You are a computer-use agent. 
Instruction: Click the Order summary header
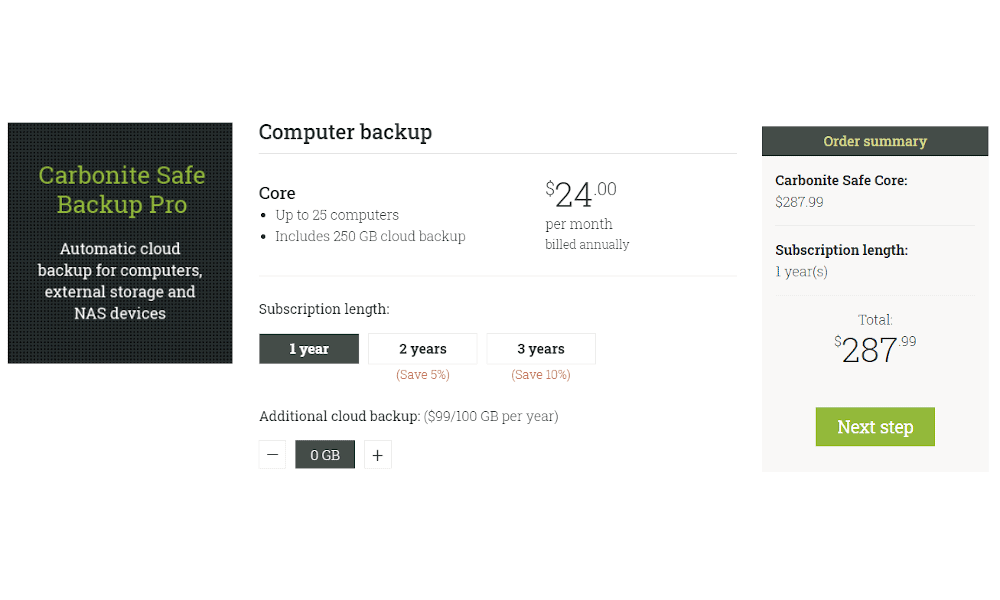pos(875,141)
